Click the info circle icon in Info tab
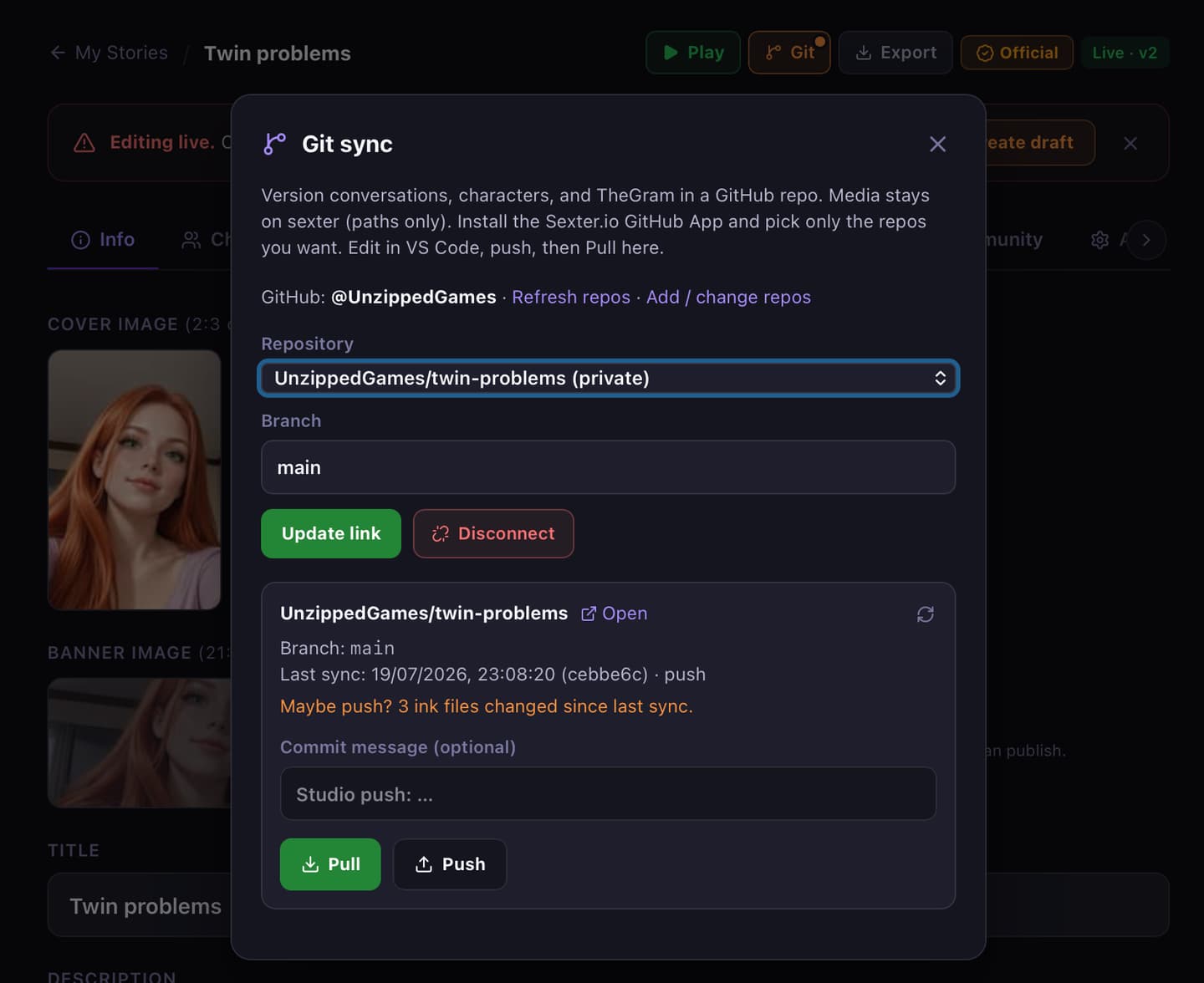Screen dimensions: 1204x983 [x=80, y=240]
